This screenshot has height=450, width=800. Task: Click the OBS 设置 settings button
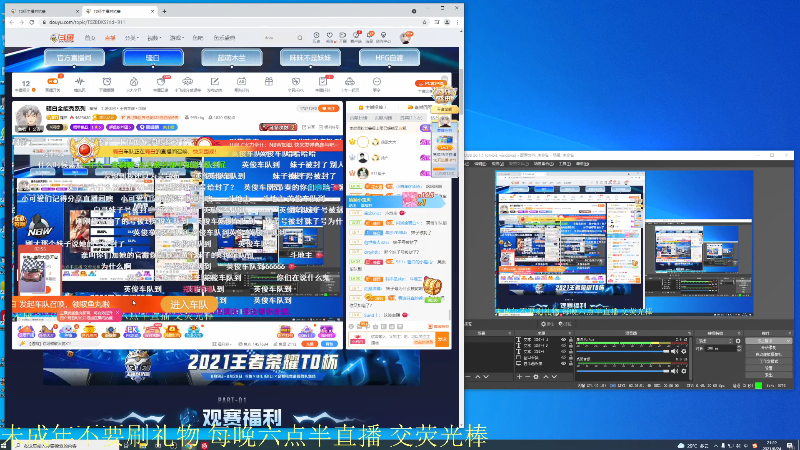coord(769,368)
